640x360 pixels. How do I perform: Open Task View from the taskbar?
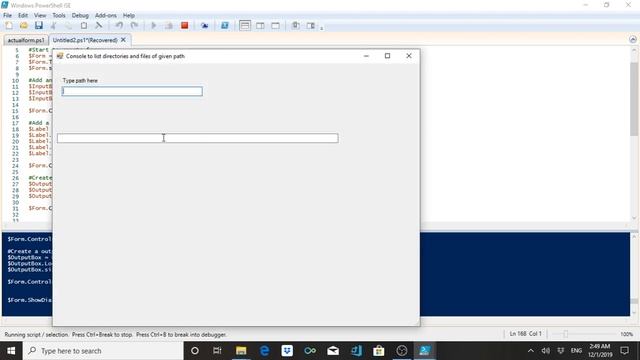click(x=217, y=351)
